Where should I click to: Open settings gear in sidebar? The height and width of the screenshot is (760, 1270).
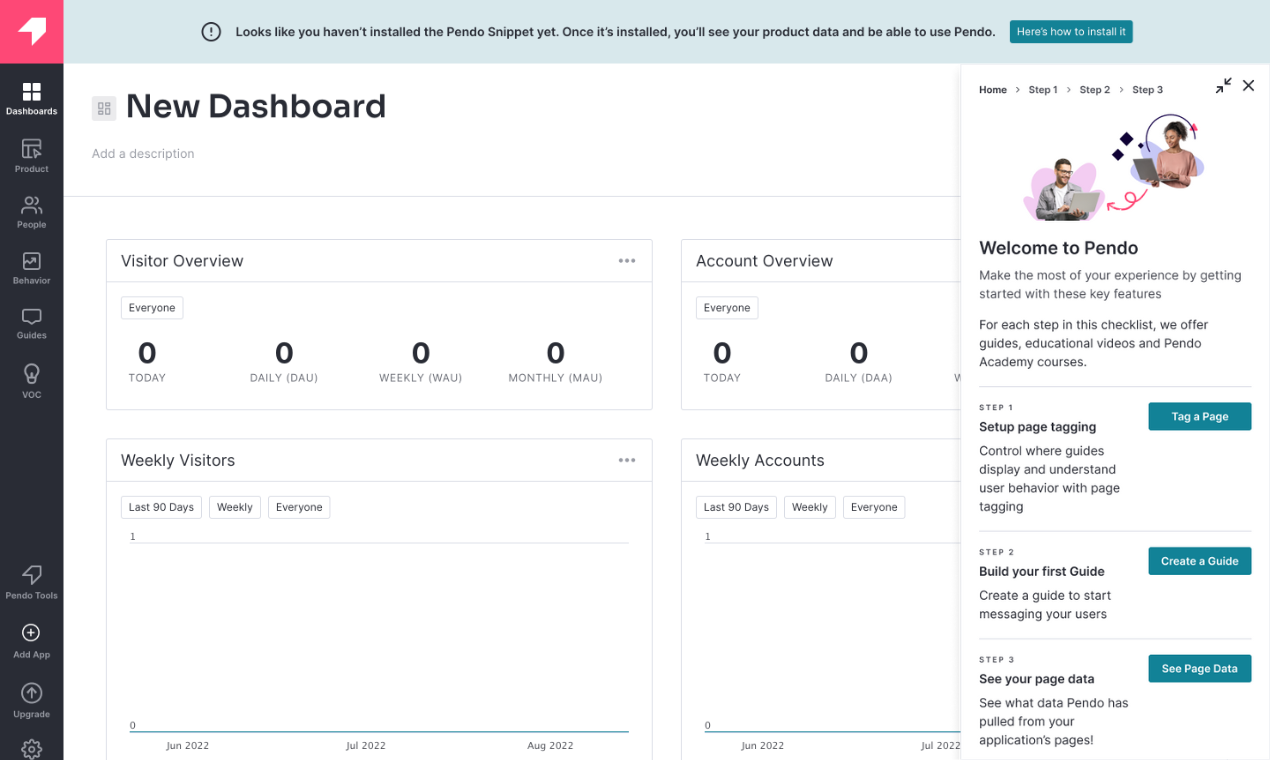(31, 748)
